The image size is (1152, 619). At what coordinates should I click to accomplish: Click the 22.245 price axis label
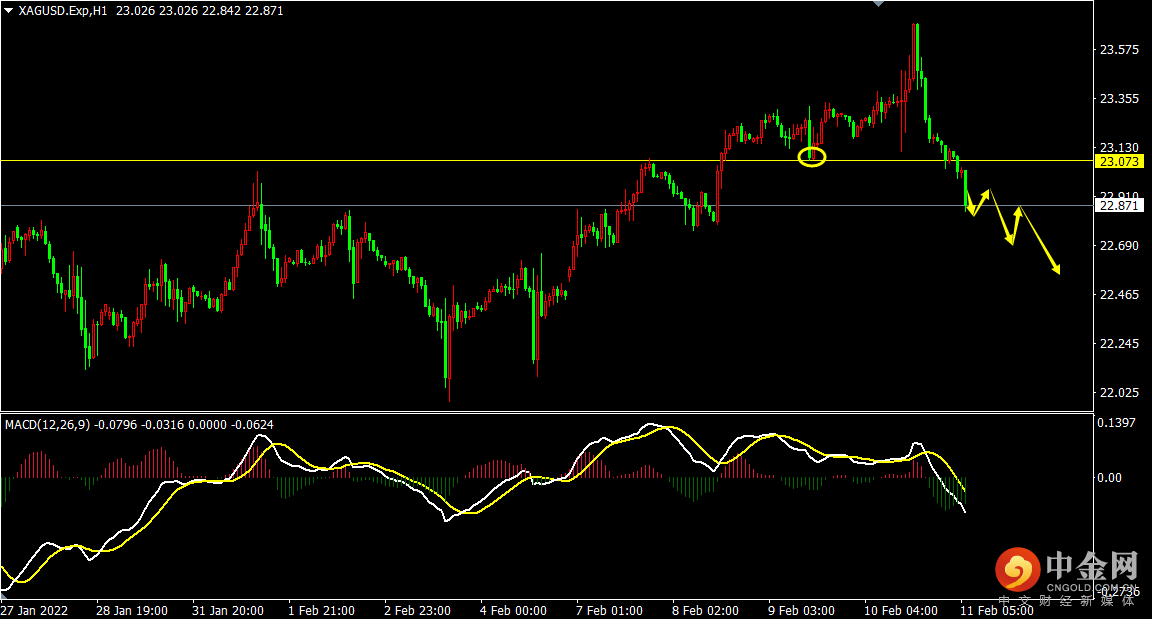1119,344
